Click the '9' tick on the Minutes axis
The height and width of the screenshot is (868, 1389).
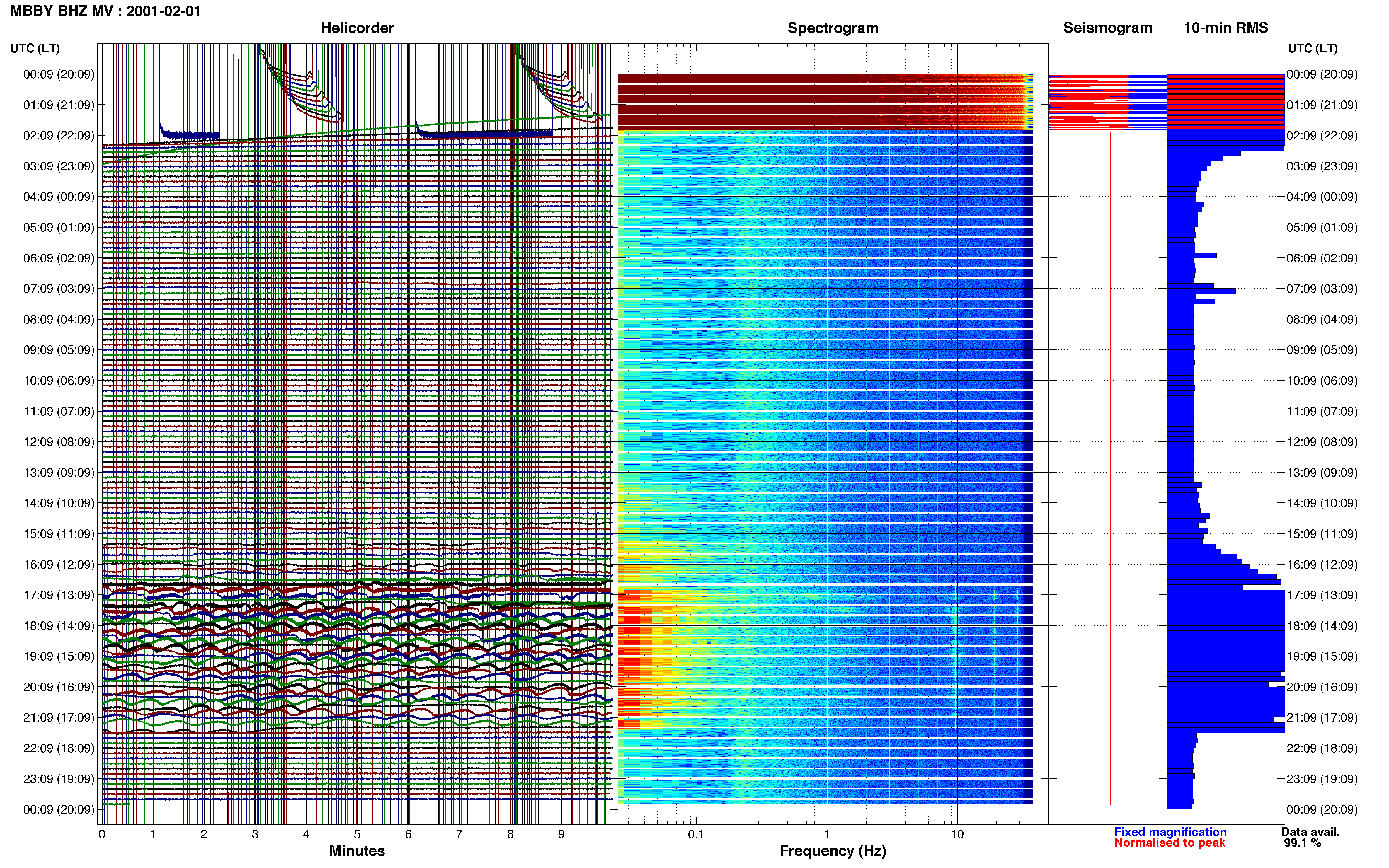click(561, 834)
